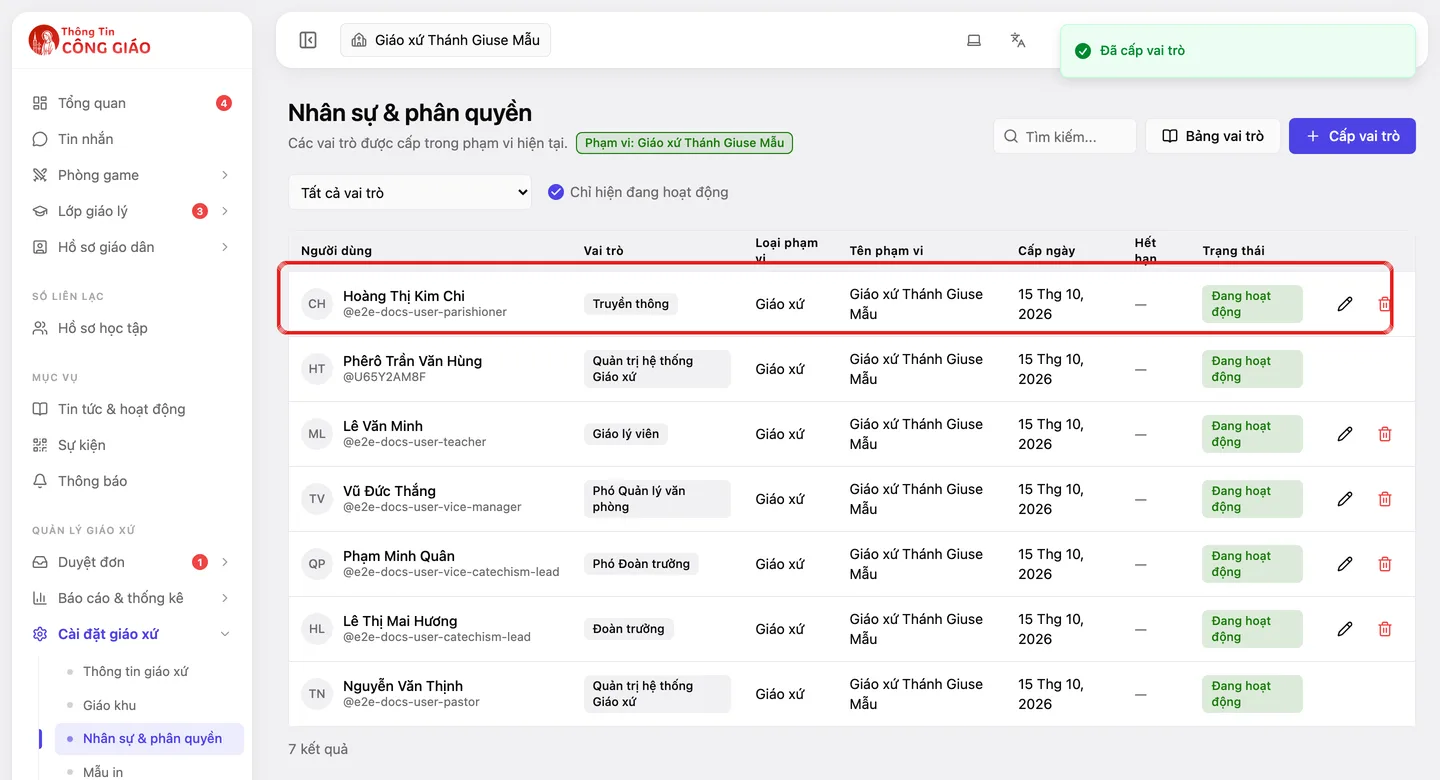Image resolution: width=1440 pixels, height=780 pixels.
Task: Open Tin tức & hoạt động
Action: (x=132, y=409)
